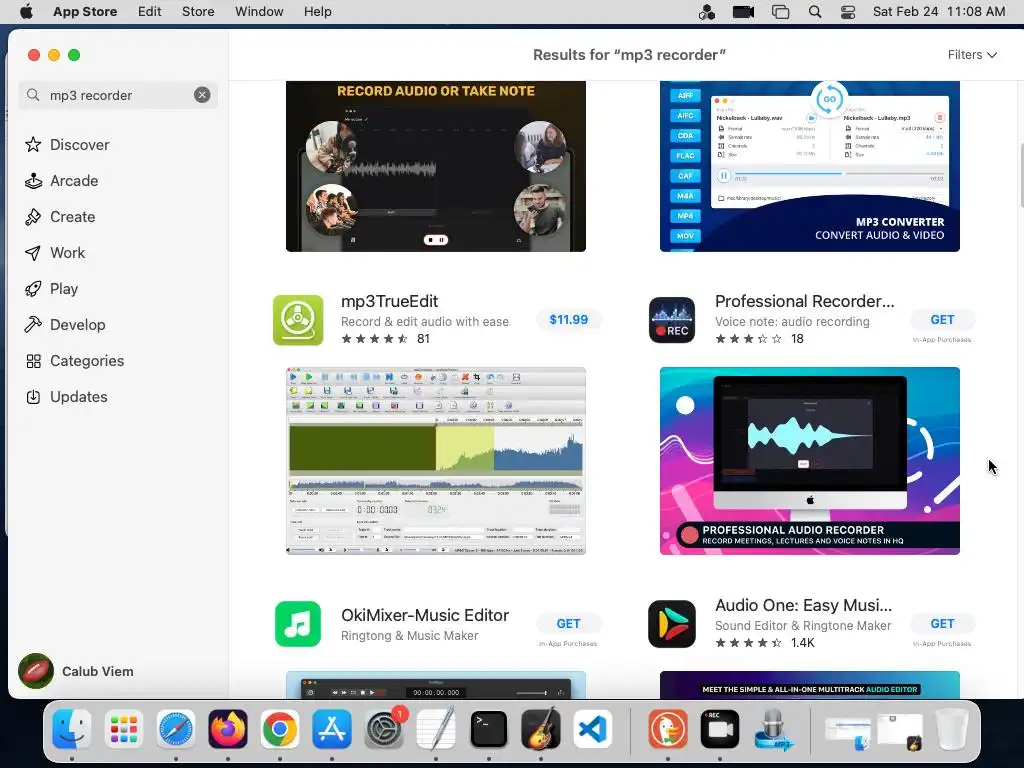Open the Trash in the Dock

click(x=952, y=729)
